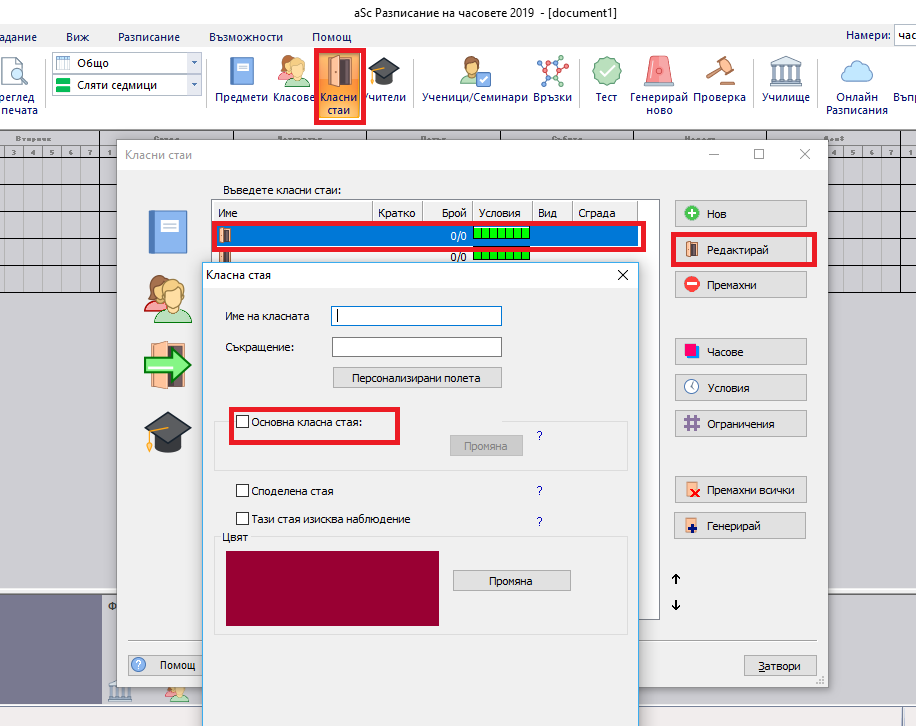Image resolution: width=916 pixels, height=726 pixels.
Task: Check Тази стая изисква наблюдение option
Action: (242, 519)
